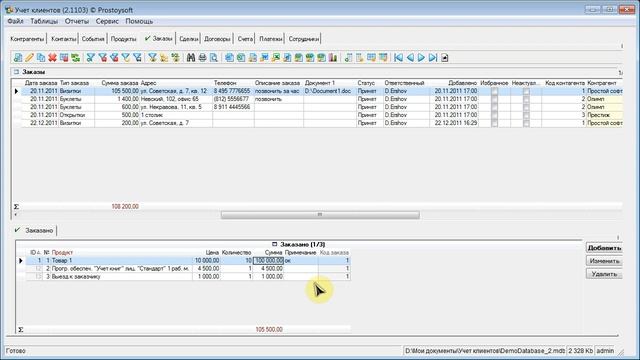
Task: Click the duplicate record icon
Action: [41, 58]
